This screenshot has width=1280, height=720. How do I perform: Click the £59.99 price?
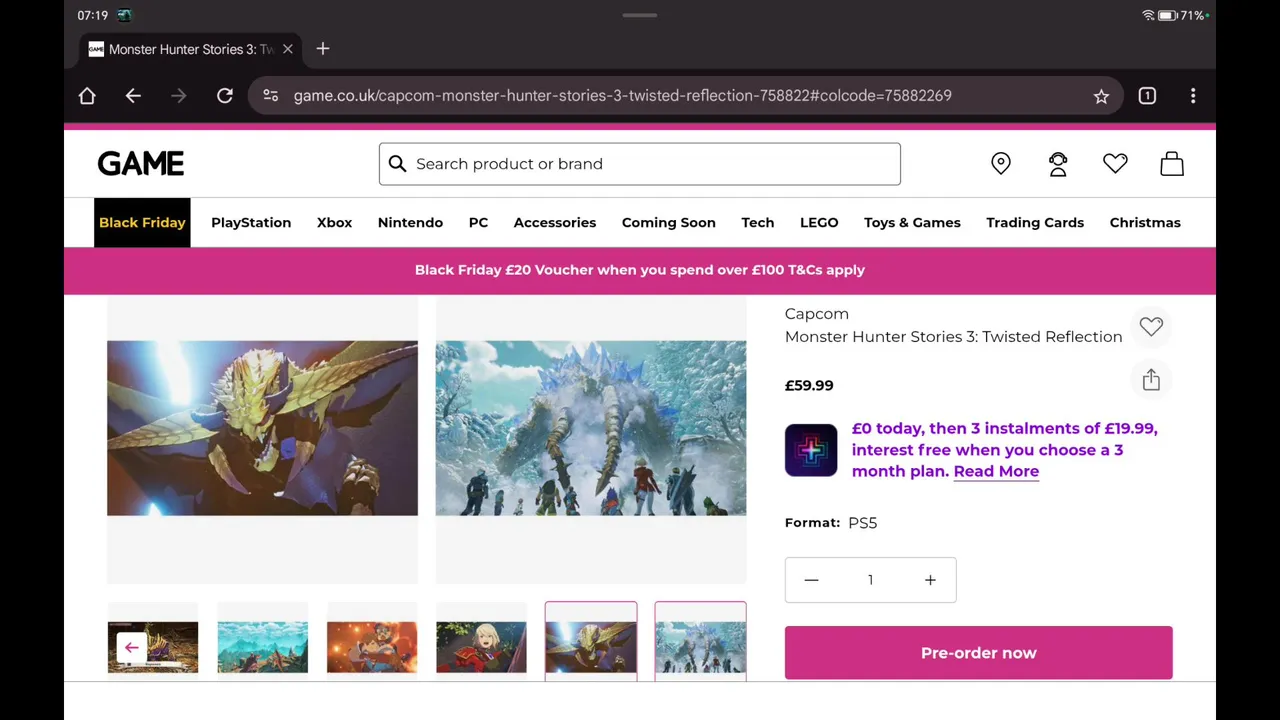(x=809, y=385)
